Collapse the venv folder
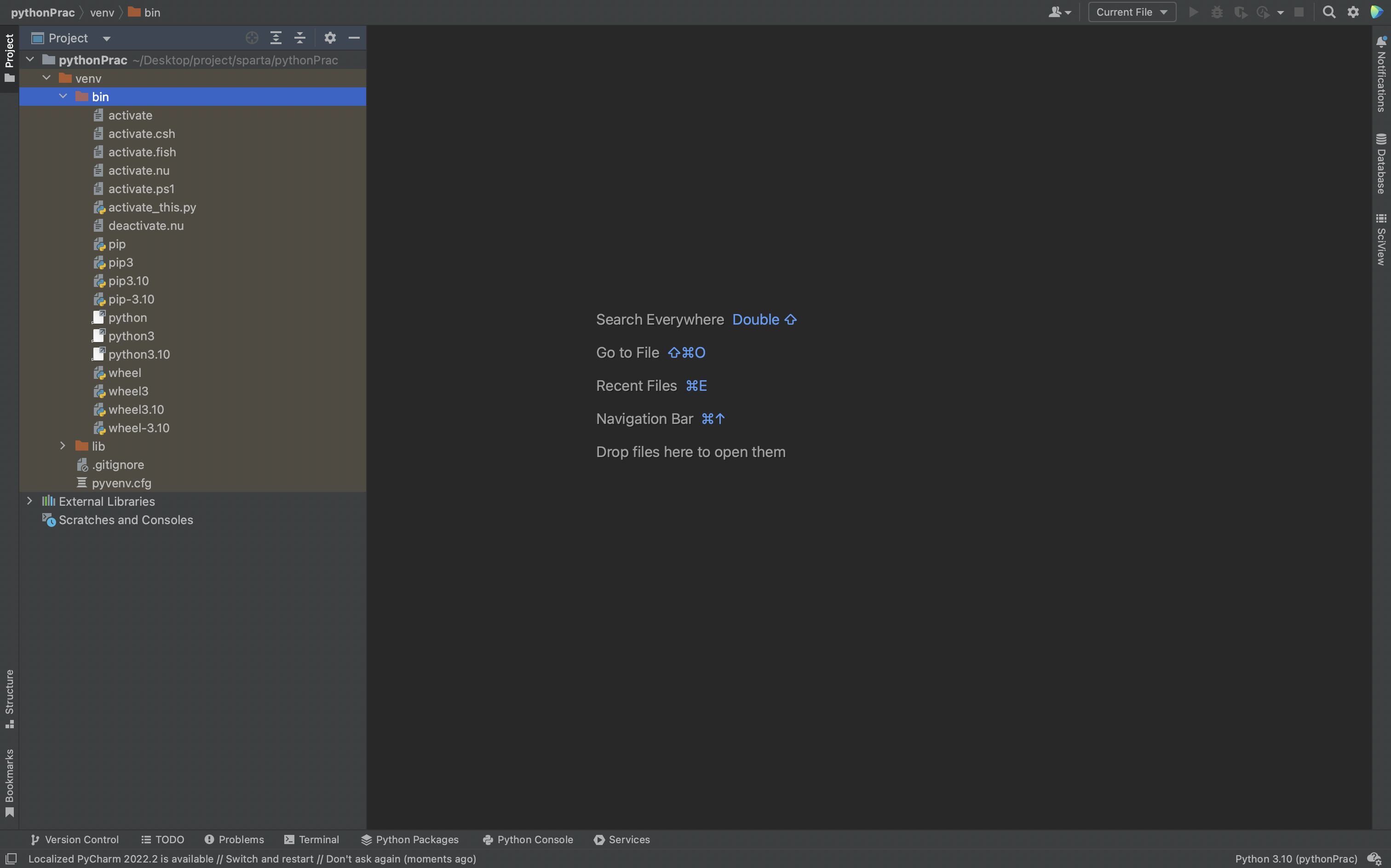The image size is (1391, 868). 46,78
